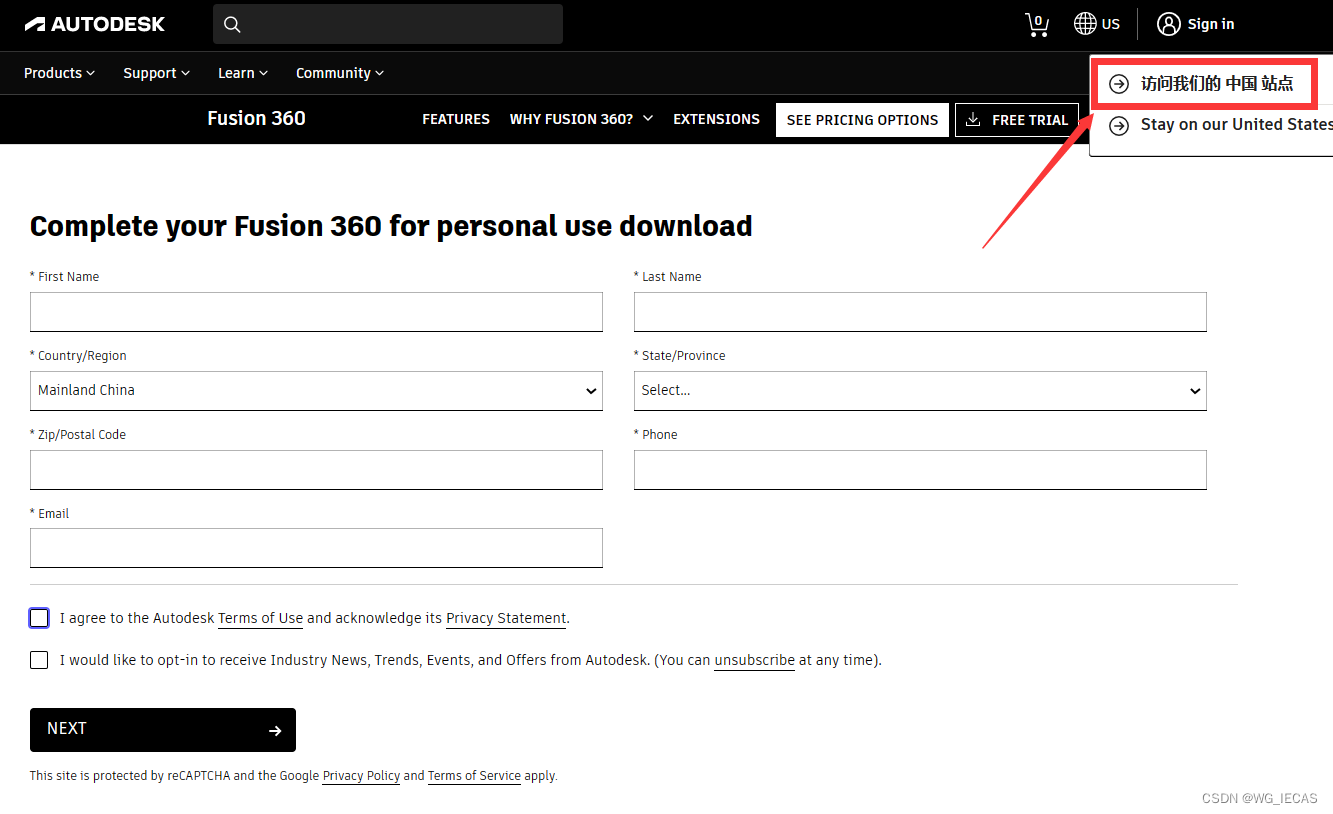This screenshot has height=814, width=1333.
Task: Click SEE PRICING OPTIONS button
Action: tap(862, 120)
